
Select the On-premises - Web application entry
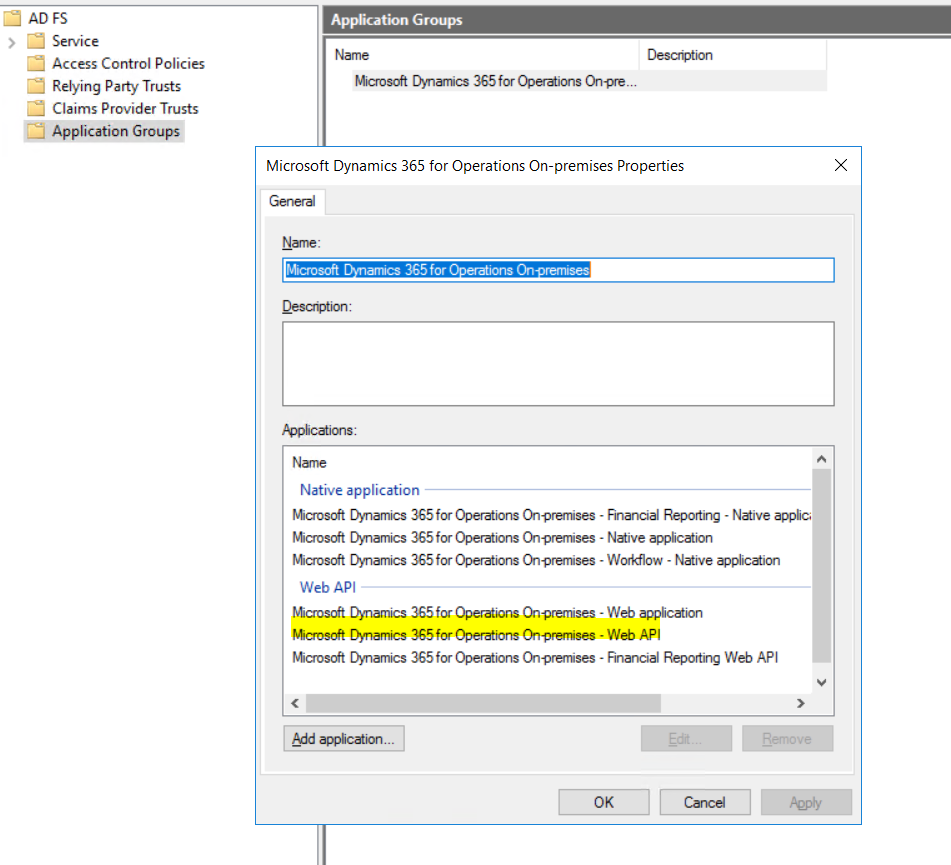tap(497, 613)
